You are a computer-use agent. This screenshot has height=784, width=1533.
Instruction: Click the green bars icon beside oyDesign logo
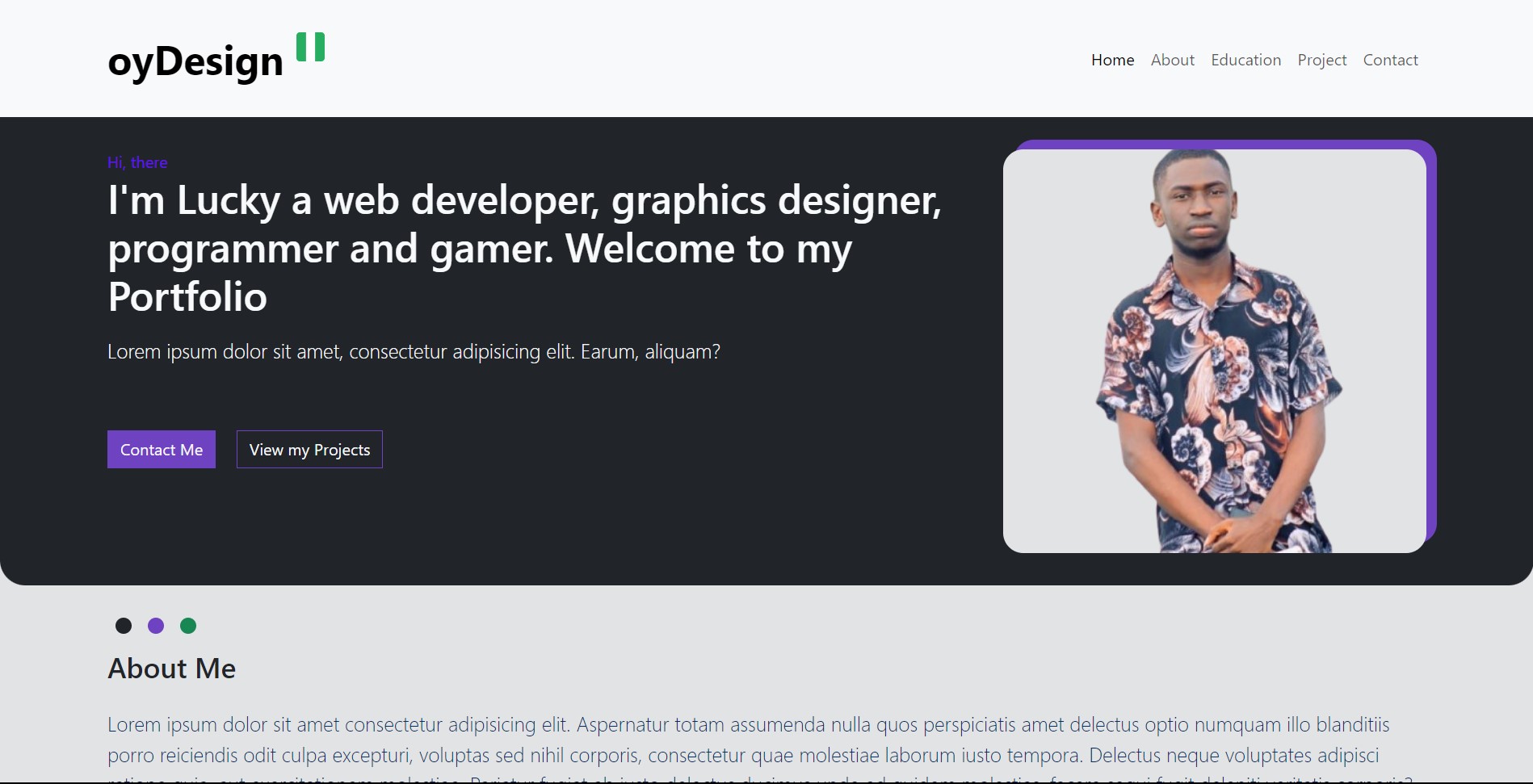(x=311, y=48)
